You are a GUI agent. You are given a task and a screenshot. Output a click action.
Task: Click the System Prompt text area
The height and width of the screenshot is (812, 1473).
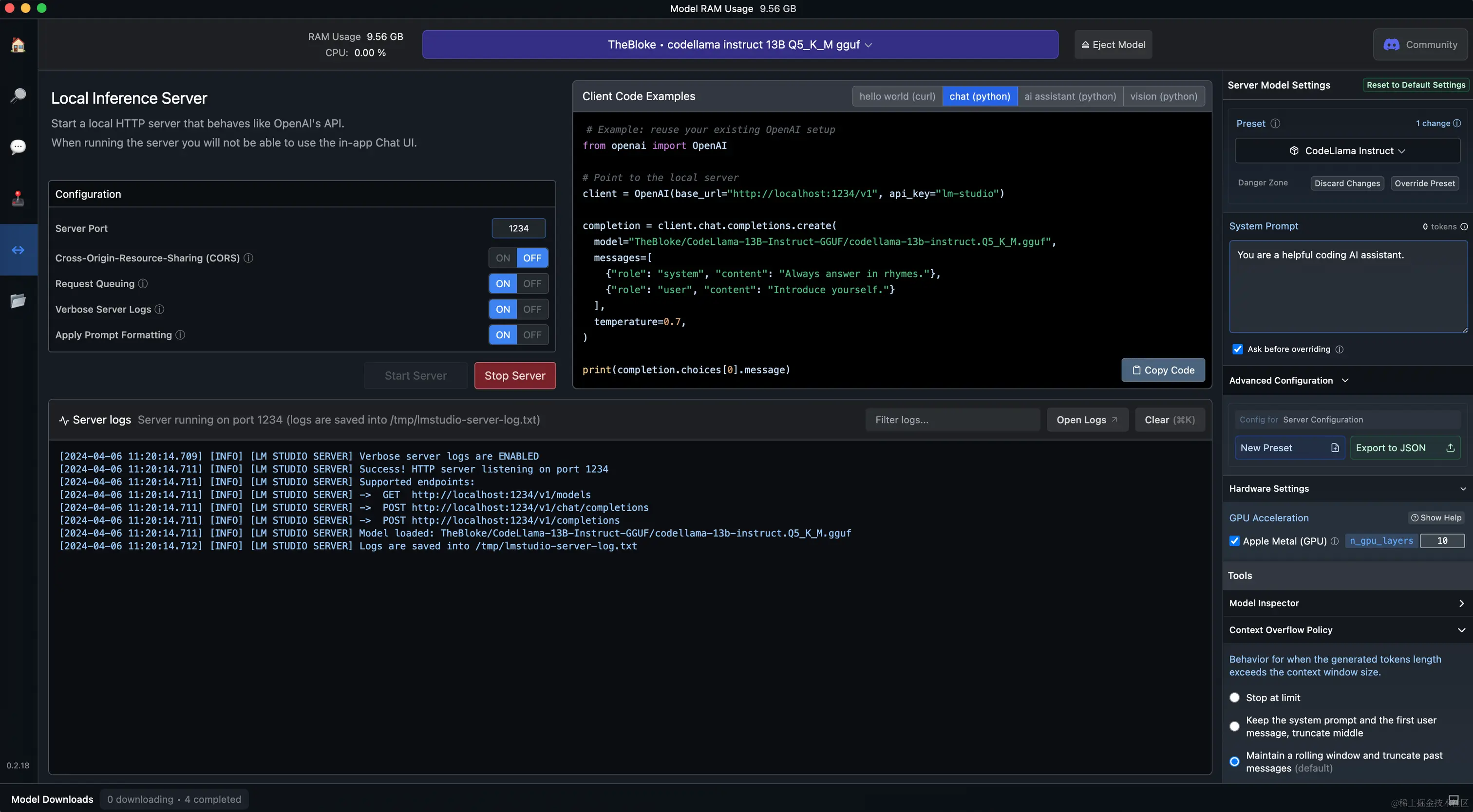coord(1348,287)
